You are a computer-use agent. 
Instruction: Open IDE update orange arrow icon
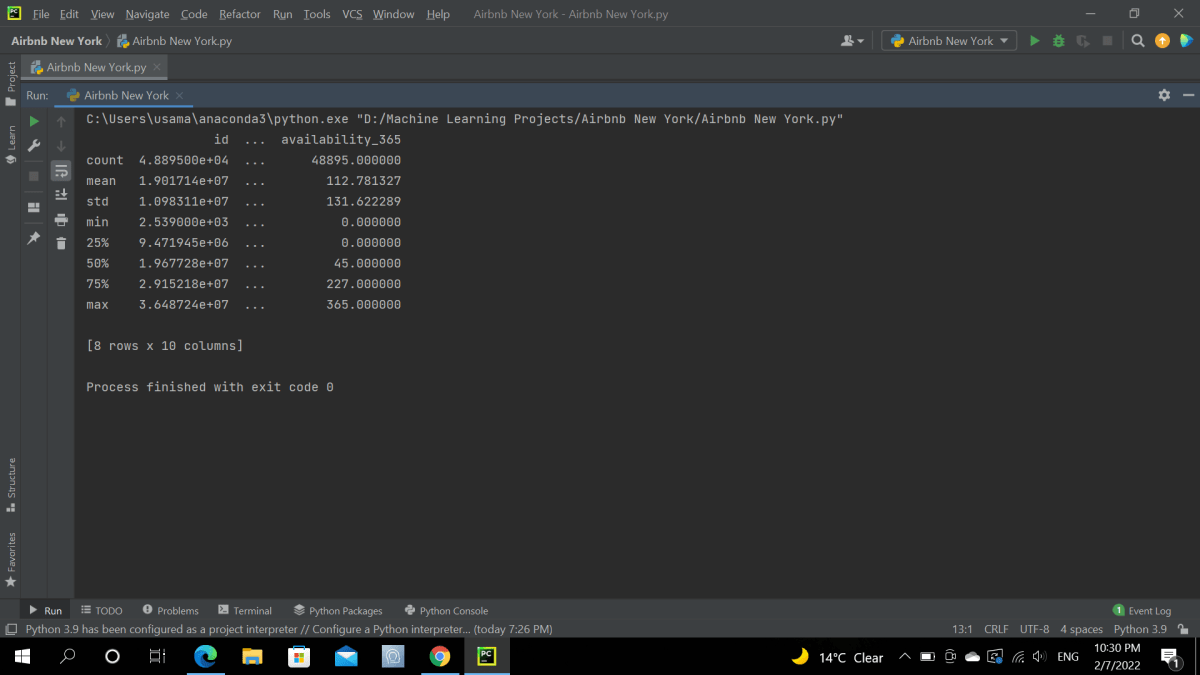[x=1162, y=41]
